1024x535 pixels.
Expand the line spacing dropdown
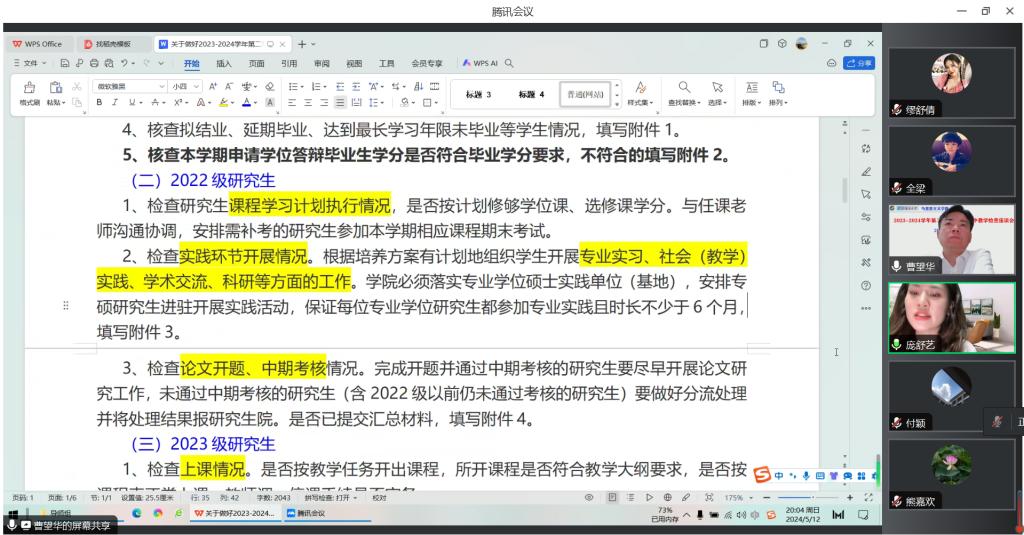coord(383,103)
